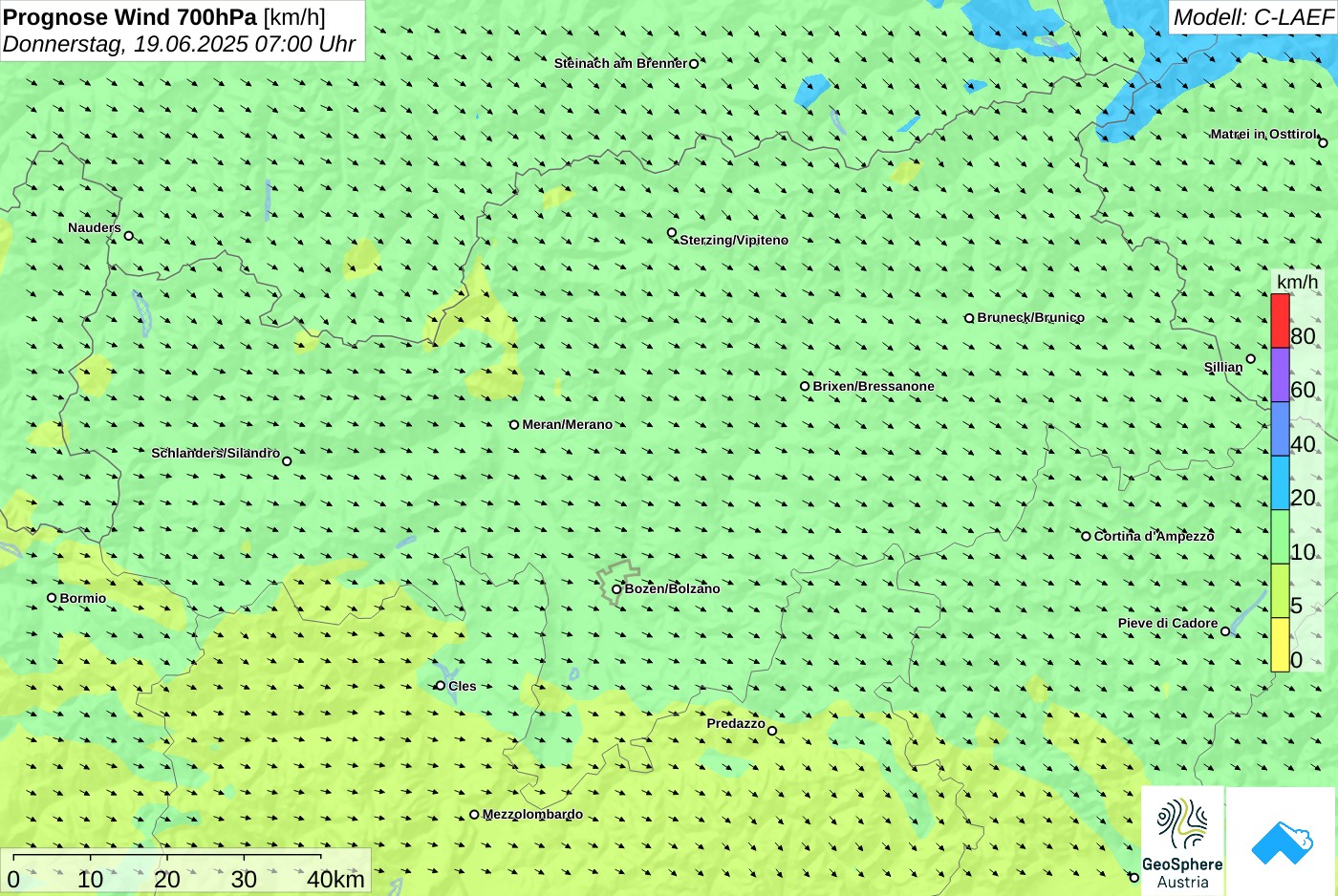Screen dimensions: 1338x896
Task: Click the 'km/h' legend unit heading
Action: tap(1297, 281)
